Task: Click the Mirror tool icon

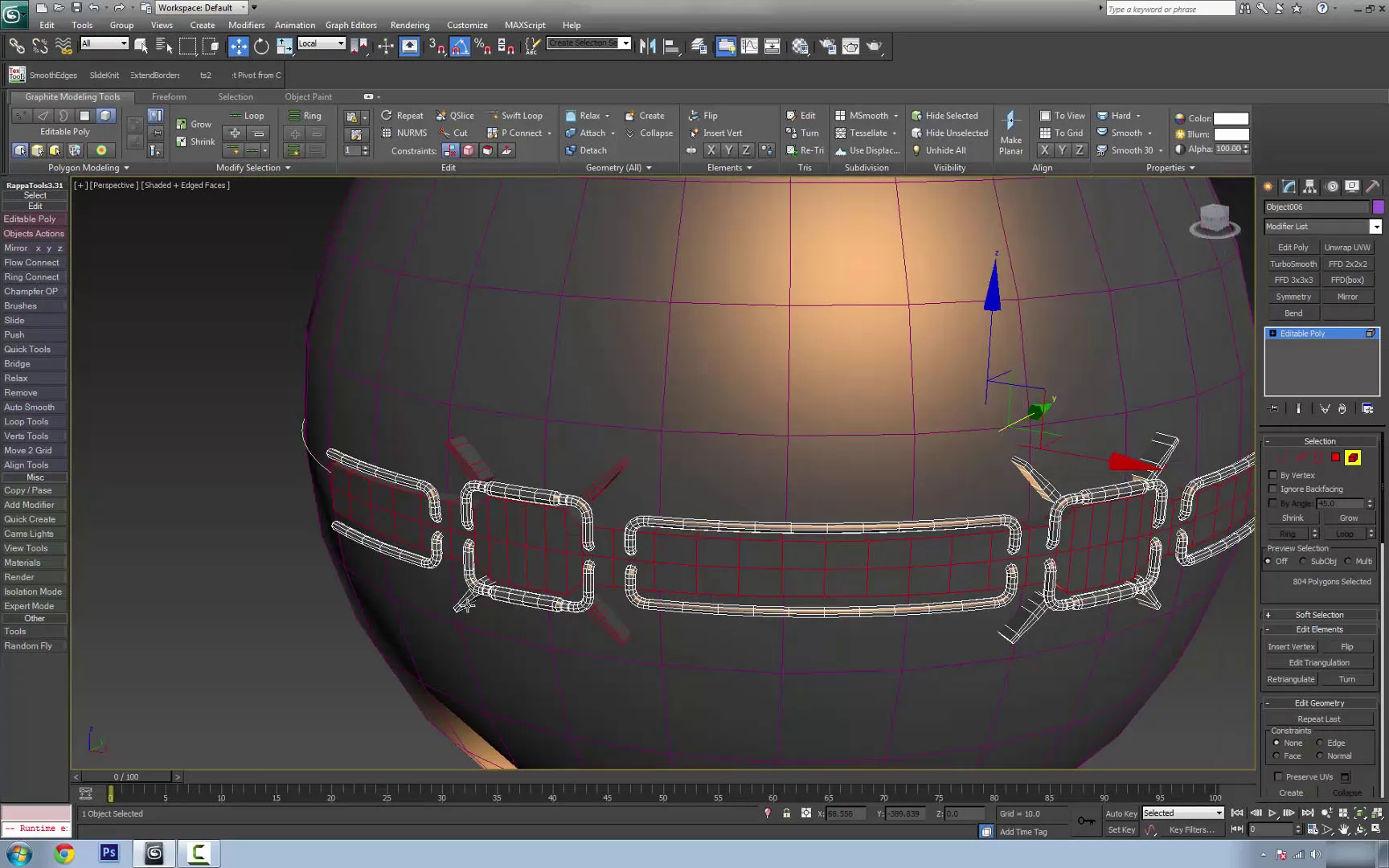Action: point(647,47)
